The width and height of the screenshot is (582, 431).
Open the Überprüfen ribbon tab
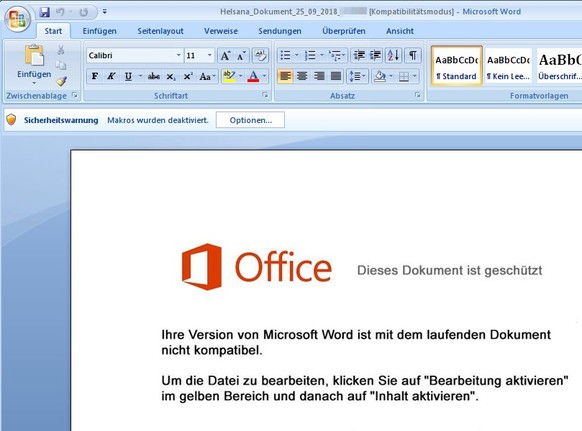pyautogui.click(x=344, y=31)
